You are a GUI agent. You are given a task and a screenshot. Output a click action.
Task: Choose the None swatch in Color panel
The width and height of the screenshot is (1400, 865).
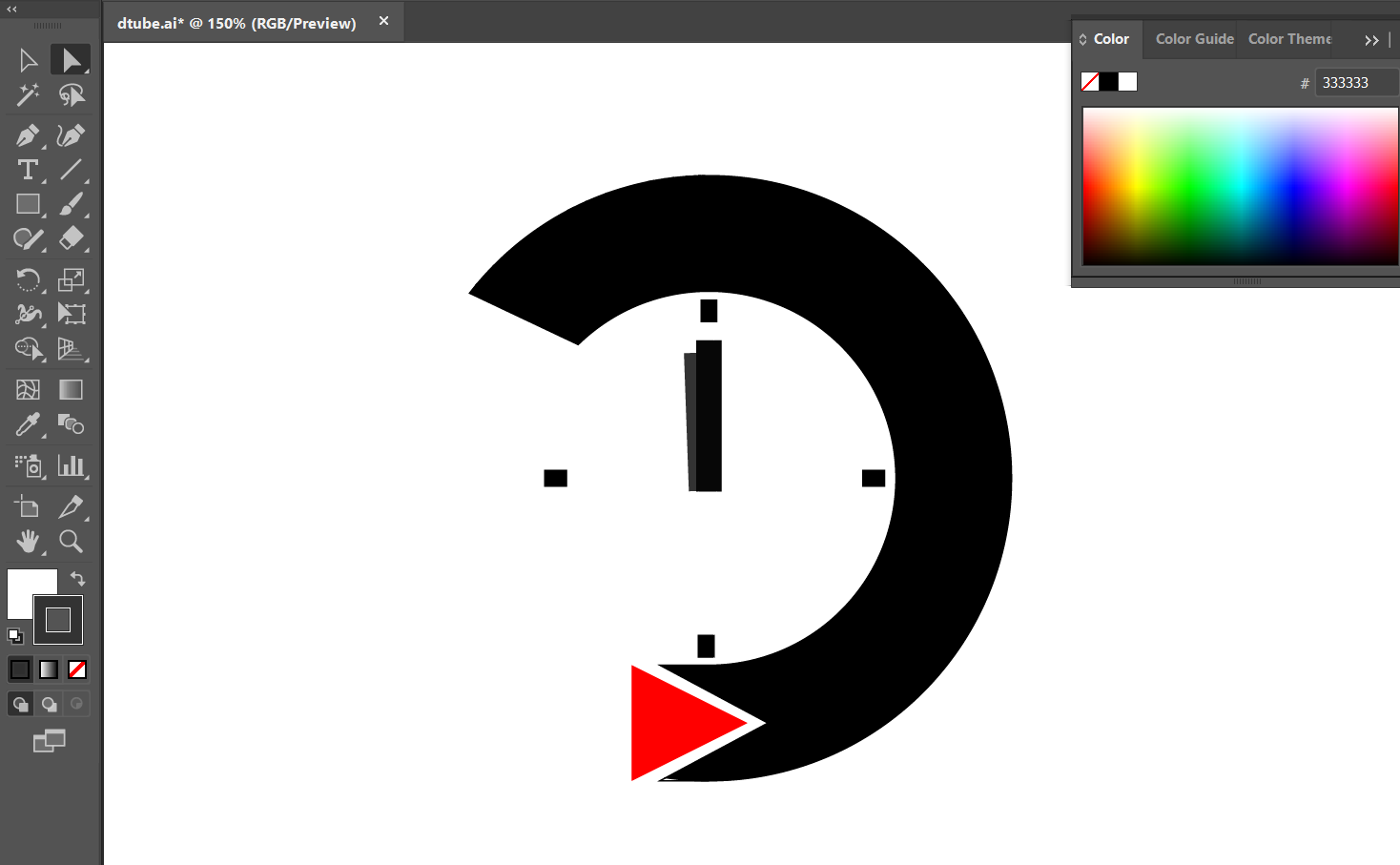[1090, 82]
